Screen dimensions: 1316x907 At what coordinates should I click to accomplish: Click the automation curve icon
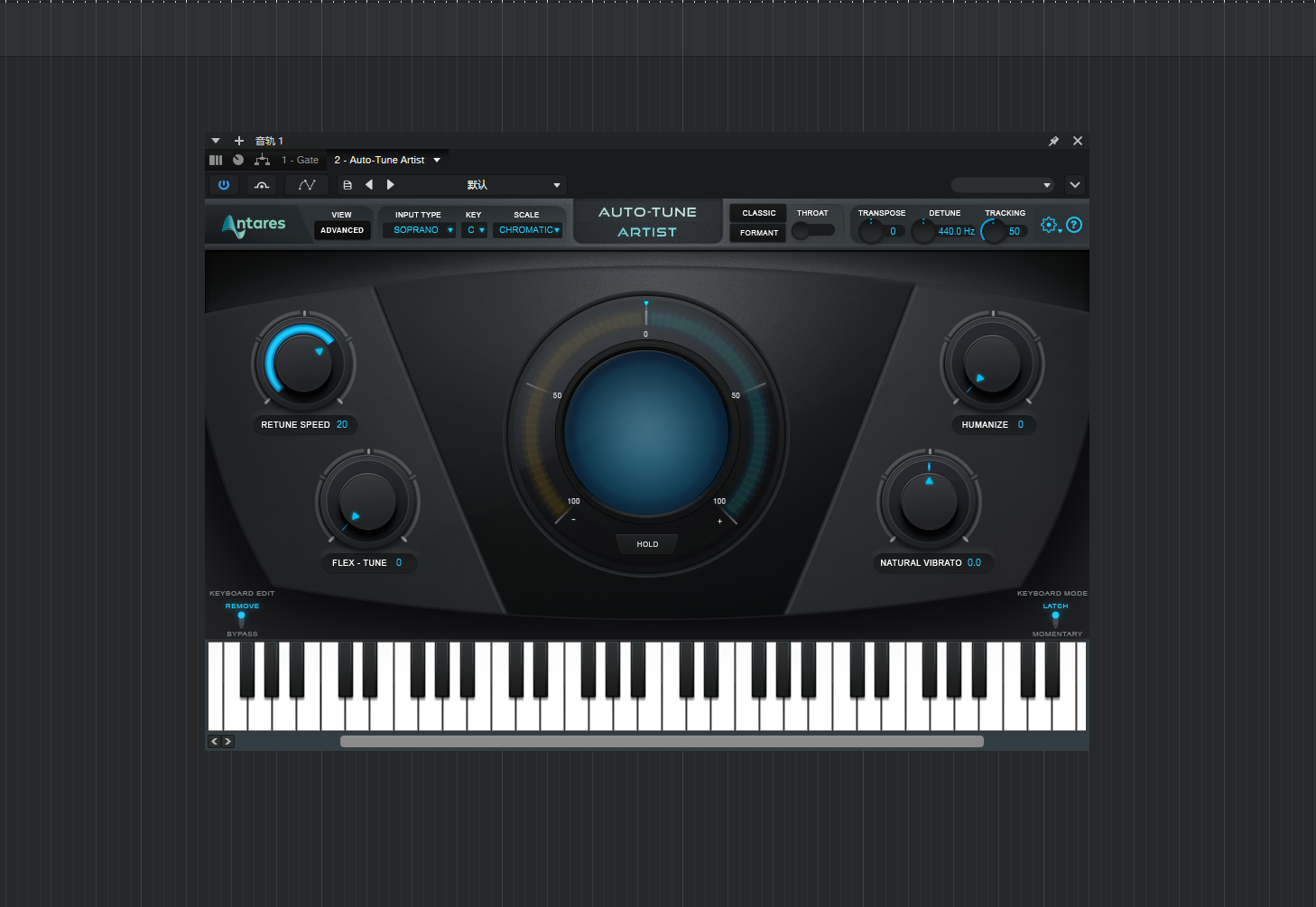pos(307,185)
